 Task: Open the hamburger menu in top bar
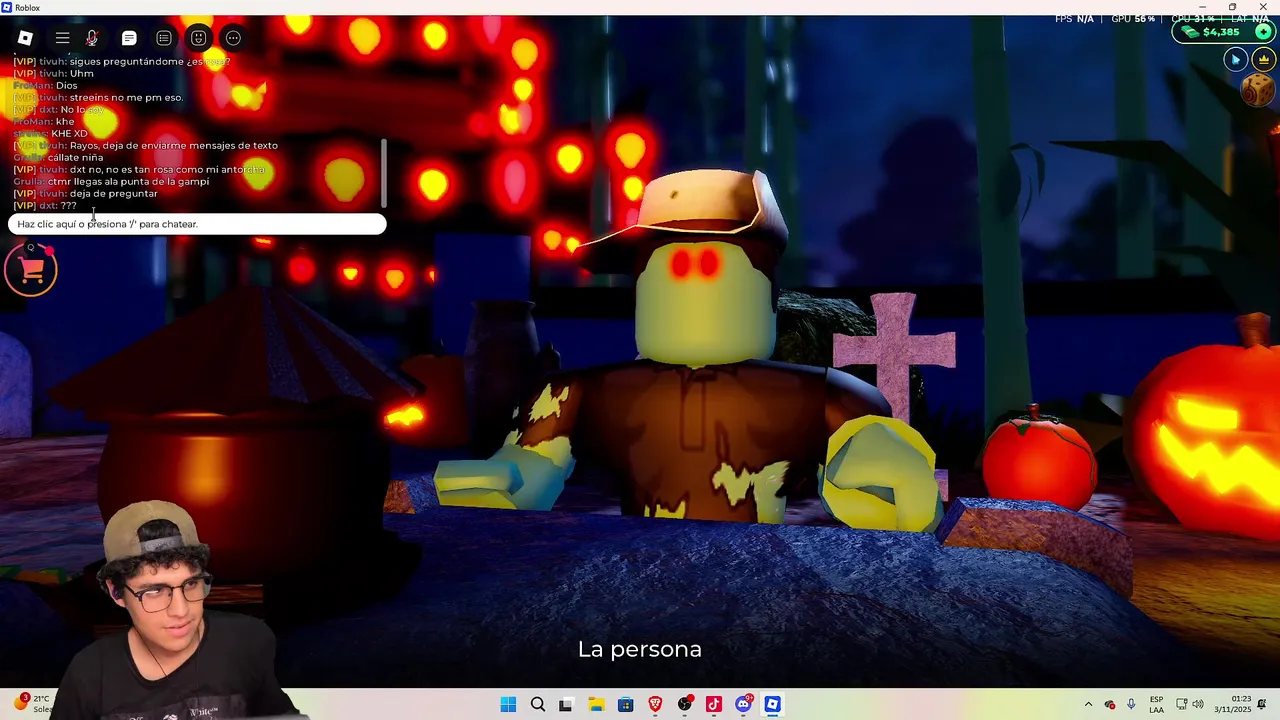[62, 38]
